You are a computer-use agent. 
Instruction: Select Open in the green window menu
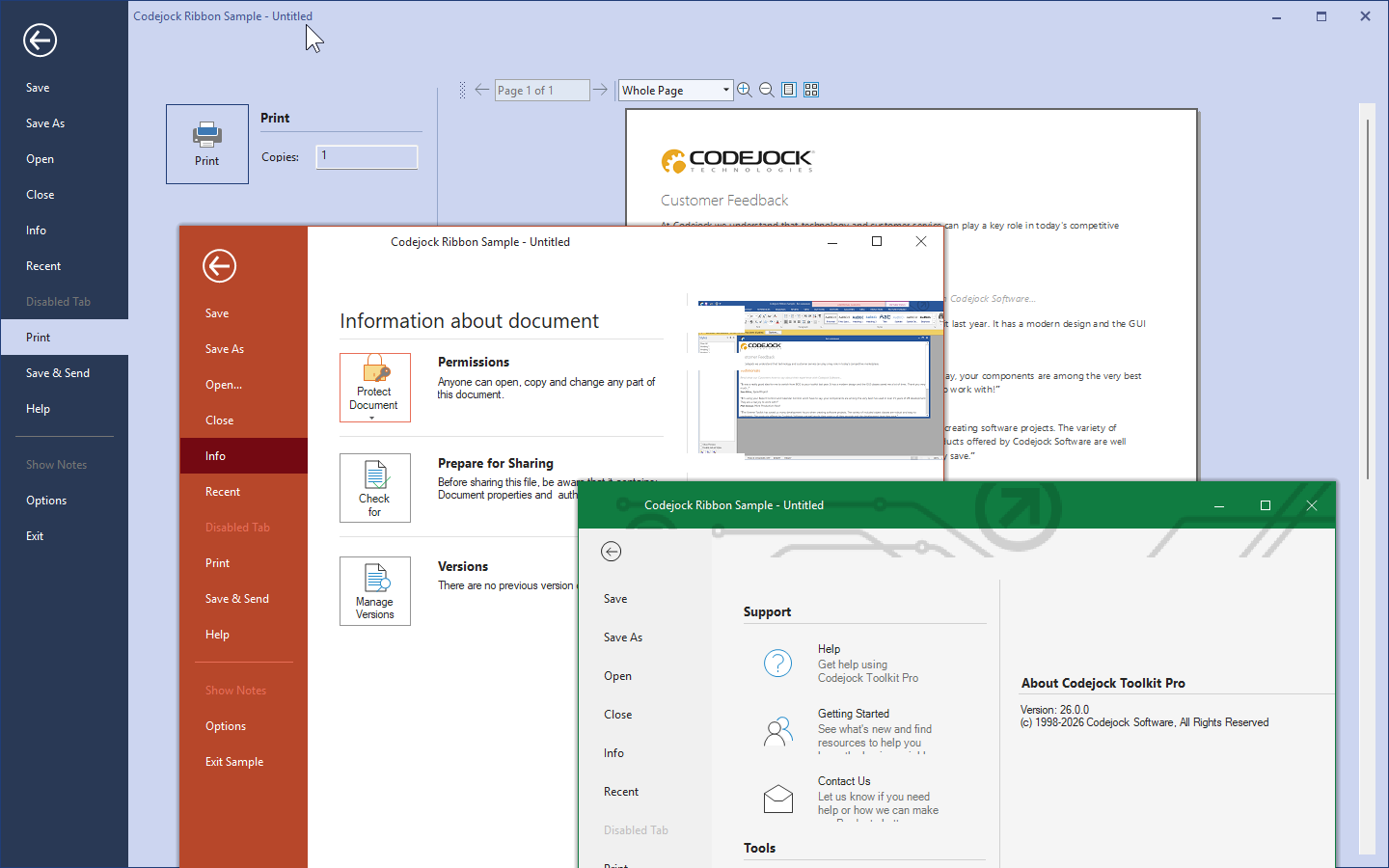coord(645,676)
